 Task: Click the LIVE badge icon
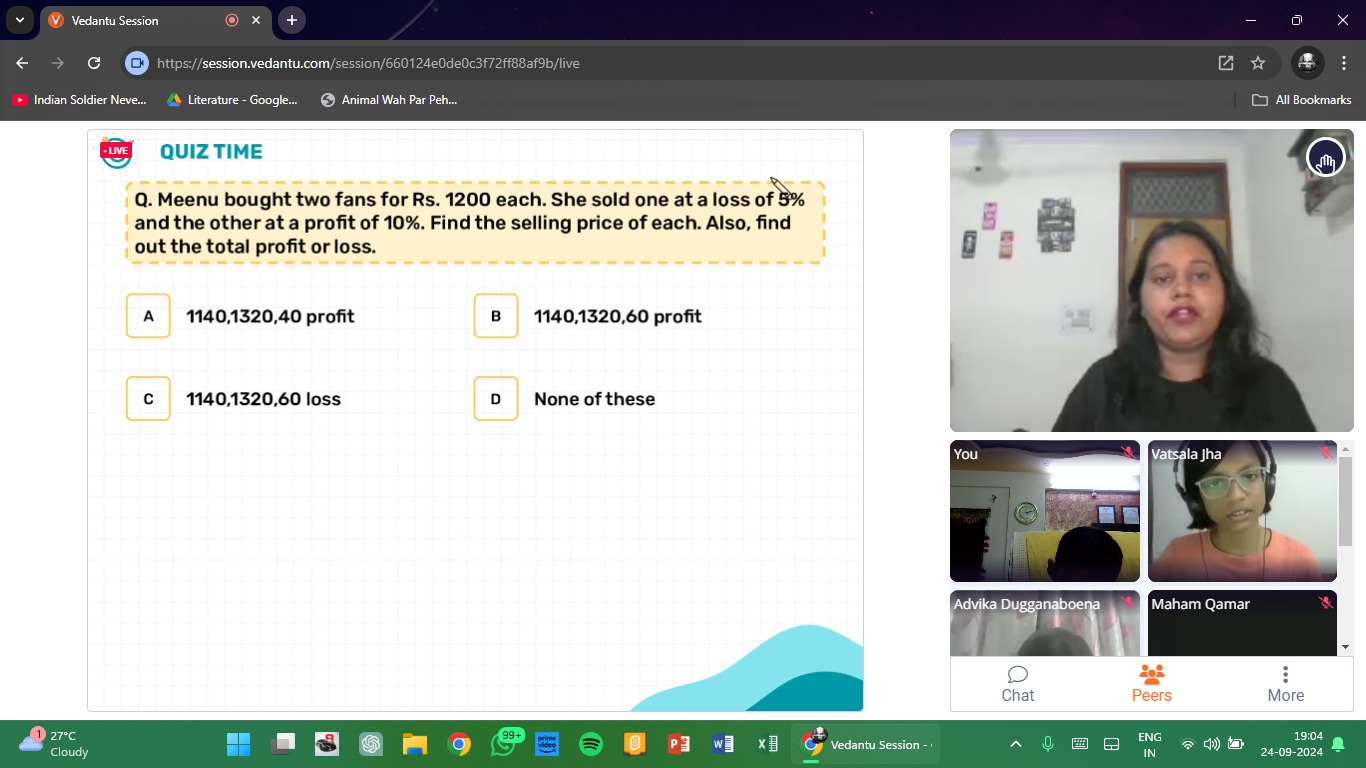116,151
